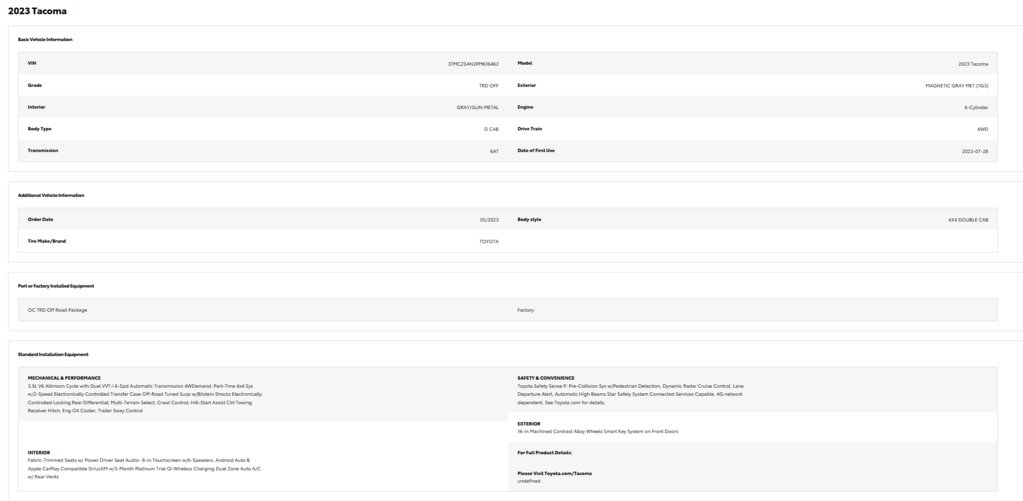Image resolution: width=1023 pixels, height=501 pixels.
Task: Click the '2023 Tacoma' page title
Action: [x=37, y=11]
